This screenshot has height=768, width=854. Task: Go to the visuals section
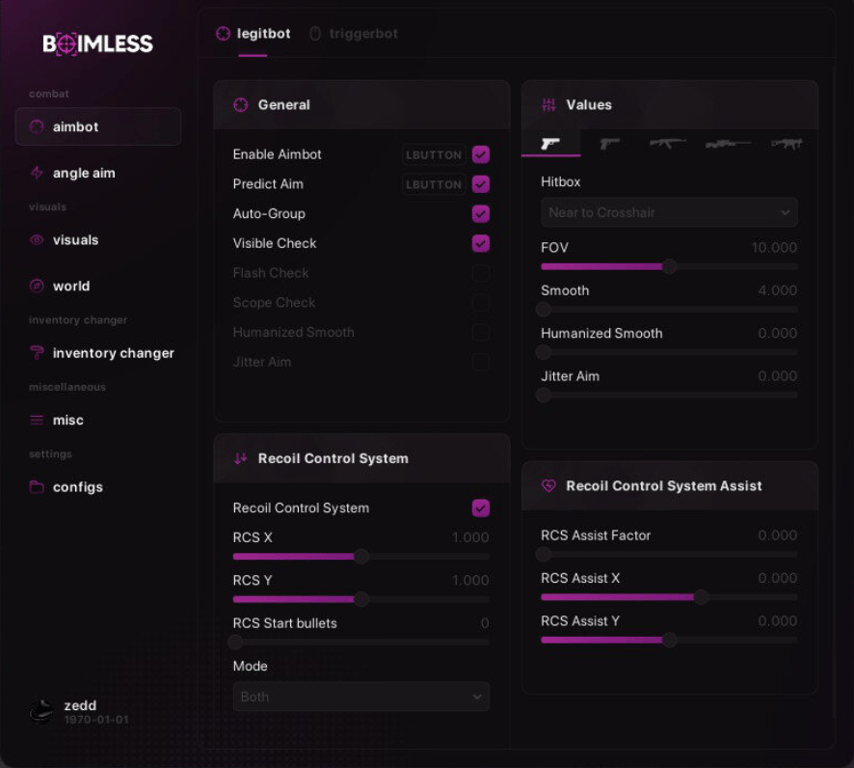[98, 240]
